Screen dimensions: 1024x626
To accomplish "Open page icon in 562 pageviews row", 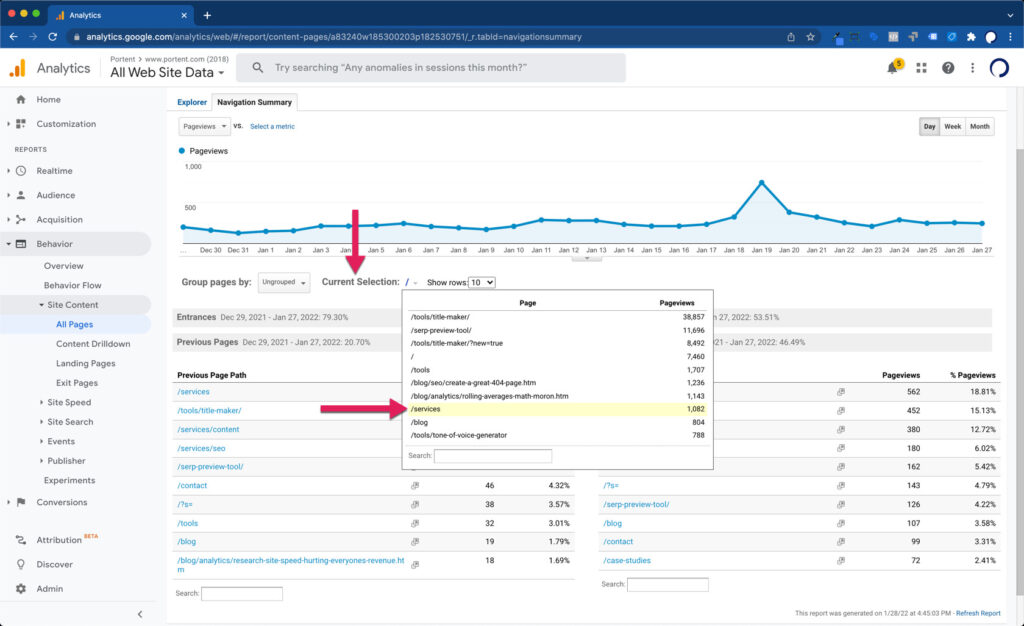I will coord(840,392).
